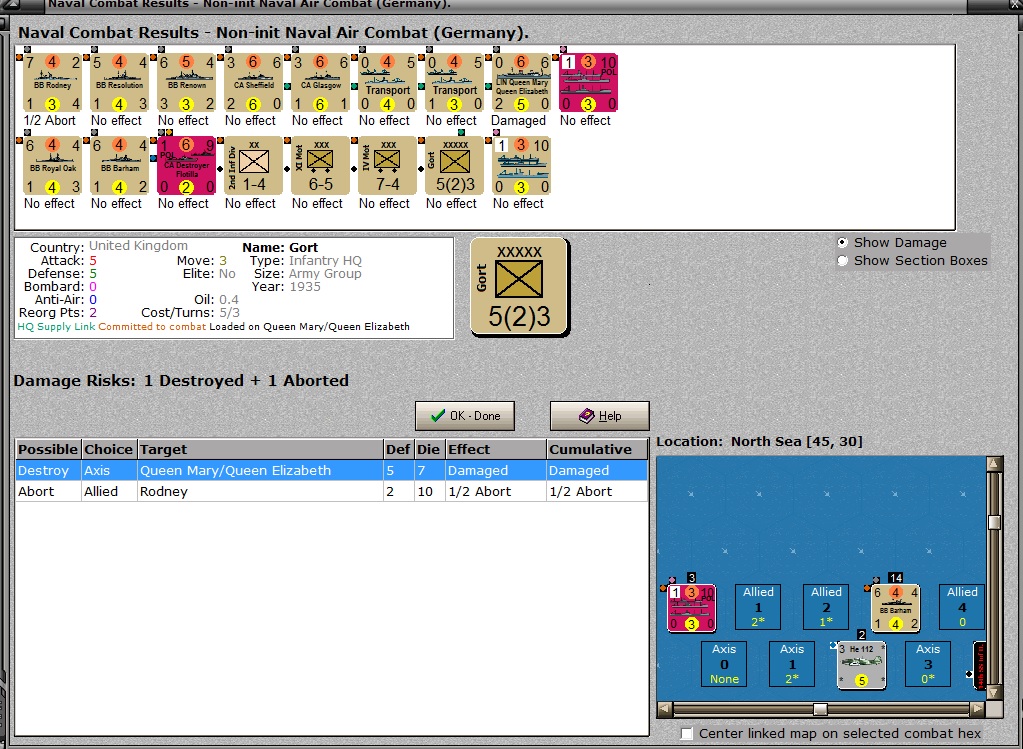The height and width of the screenshot is (749, 1023).
Task: Click the Axis choice cell for Queen Mary
Action: pyautogui.click(x=109, y=470)
